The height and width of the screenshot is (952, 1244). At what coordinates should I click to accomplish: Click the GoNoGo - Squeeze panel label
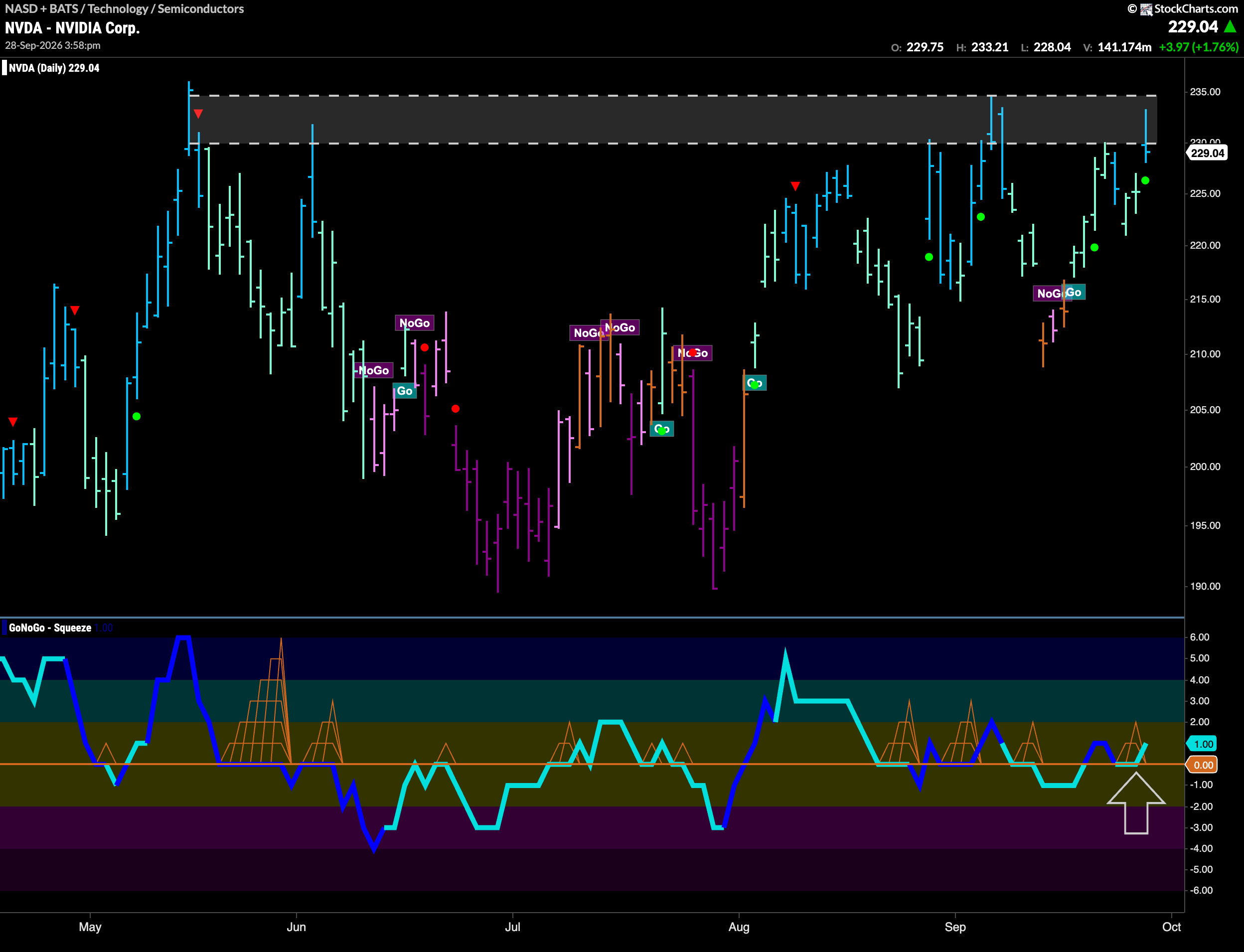[x=50, y=628]
